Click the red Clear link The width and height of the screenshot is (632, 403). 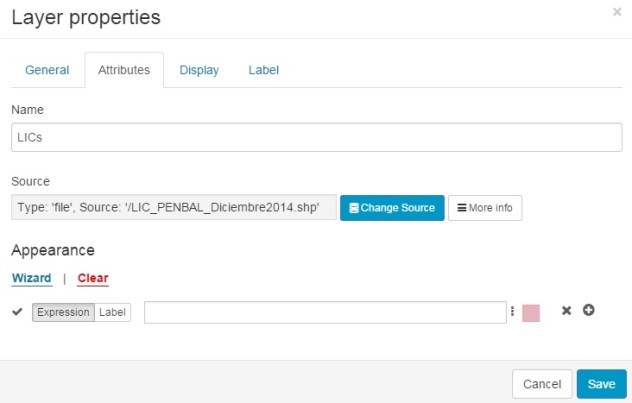tap(93, 278)
